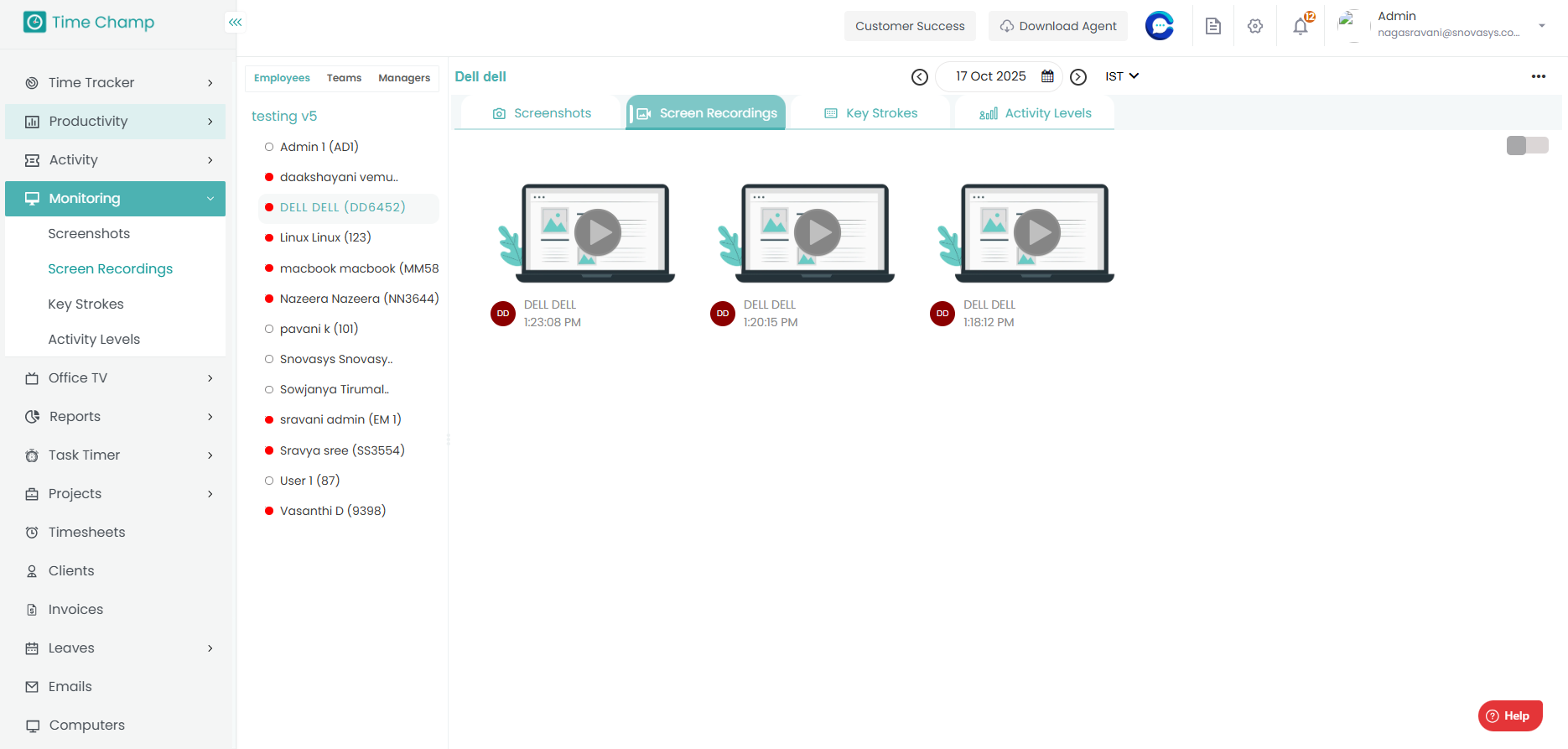
Task: Expand the Time Tracker menu
Action: pyautogui.click(x=210, y=83)
